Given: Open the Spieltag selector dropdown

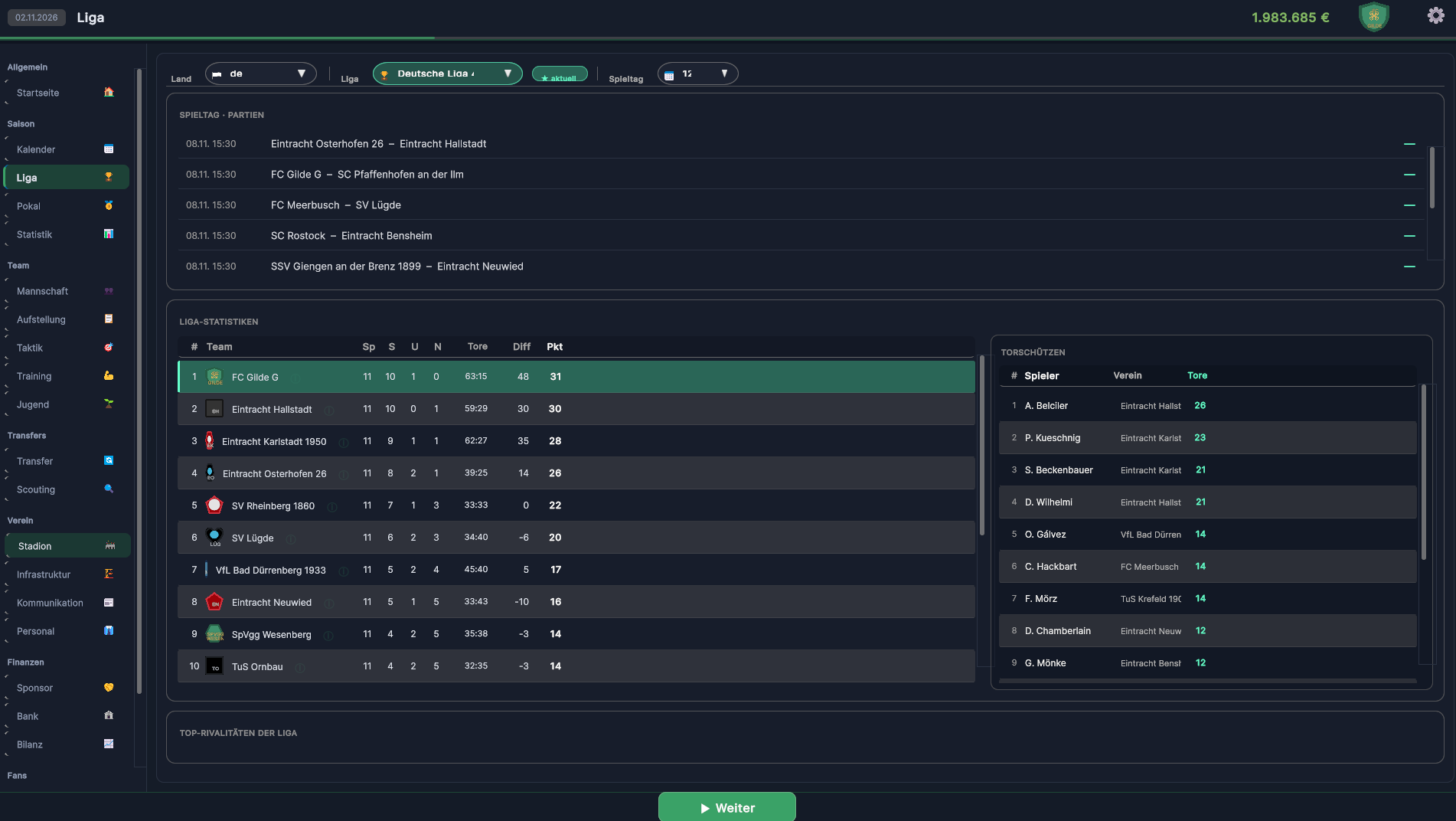Looking at the screenshot, I should pyautogui.click(x=697, y=74).
